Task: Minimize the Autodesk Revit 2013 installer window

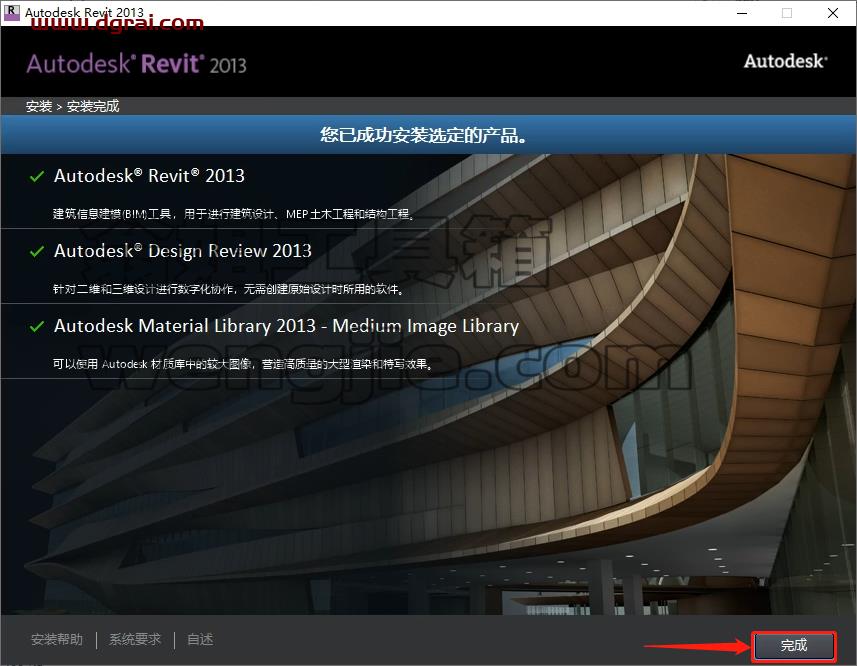Action: (742, 13)
